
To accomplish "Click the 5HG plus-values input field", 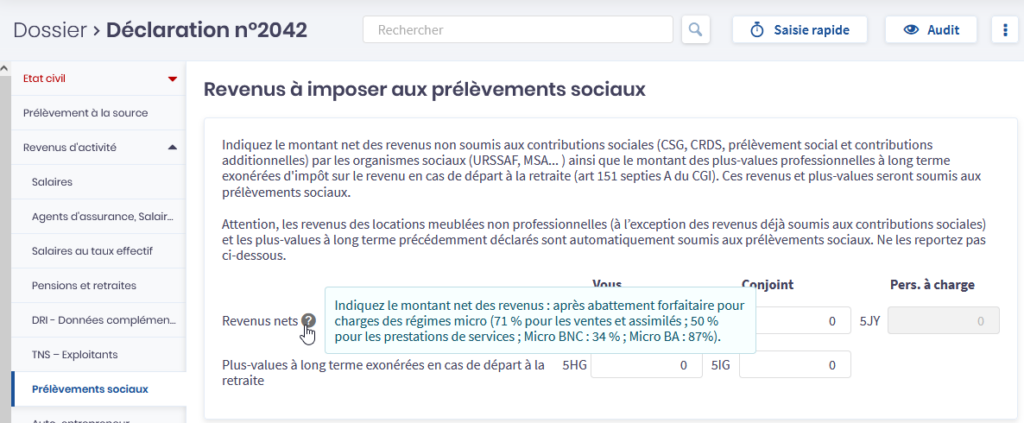I will coord(646,366).
